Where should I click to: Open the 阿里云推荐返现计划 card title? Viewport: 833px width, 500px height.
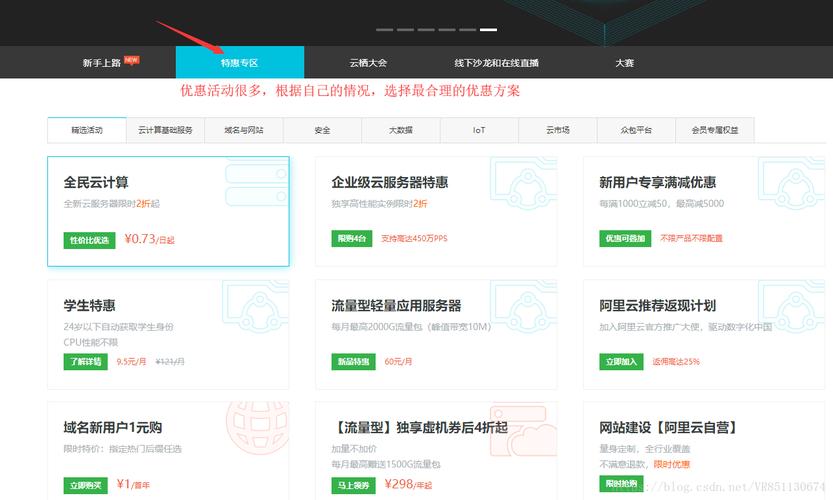pos(658,306)
